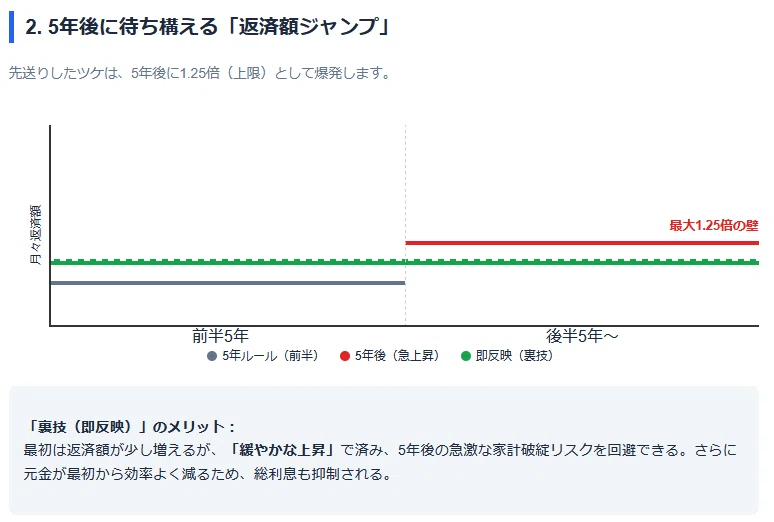This screenshot has height=522, width=774.
Task: Toggle the red 5年後 legend dot
Action: (x=345, y=356)
